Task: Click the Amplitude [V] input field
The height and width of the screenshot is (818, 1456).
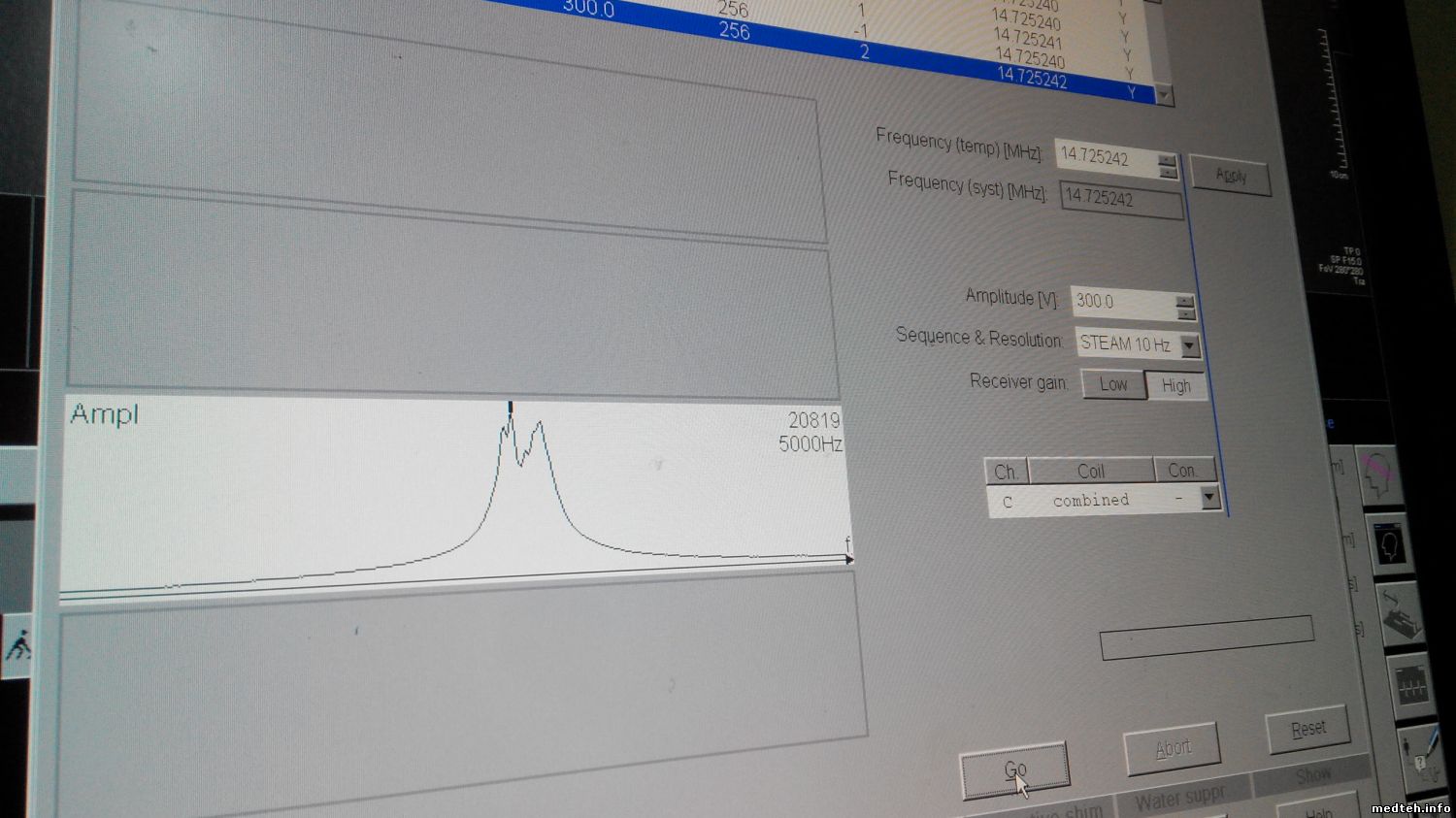Action: click(1123, 303)
